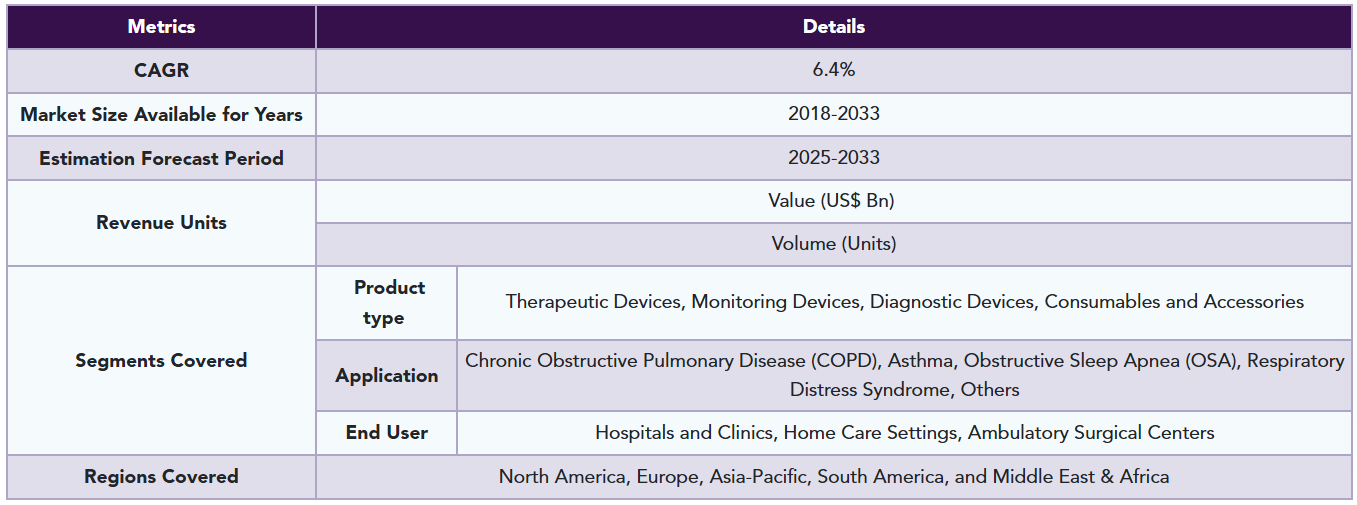This screenshot has width=1357, height=505.
Task: Click the 2018-2033 value cell
Action: [x=833, y=114]
